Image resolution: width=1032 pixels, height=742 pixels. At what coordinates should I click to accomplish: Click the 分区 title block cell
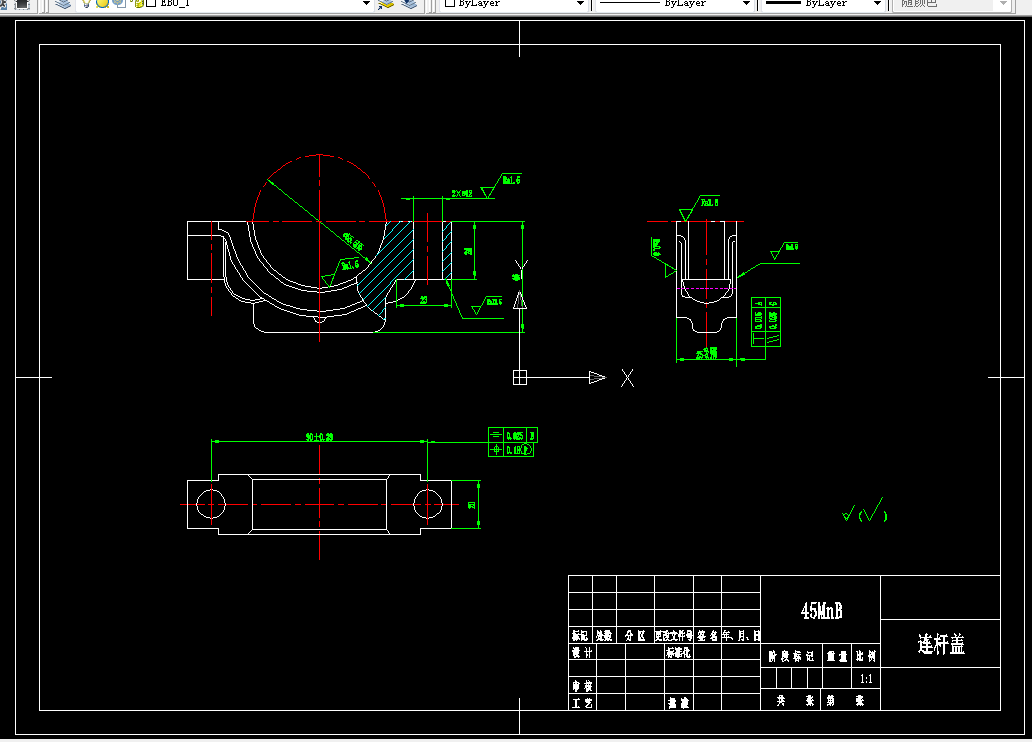[635, 635]
